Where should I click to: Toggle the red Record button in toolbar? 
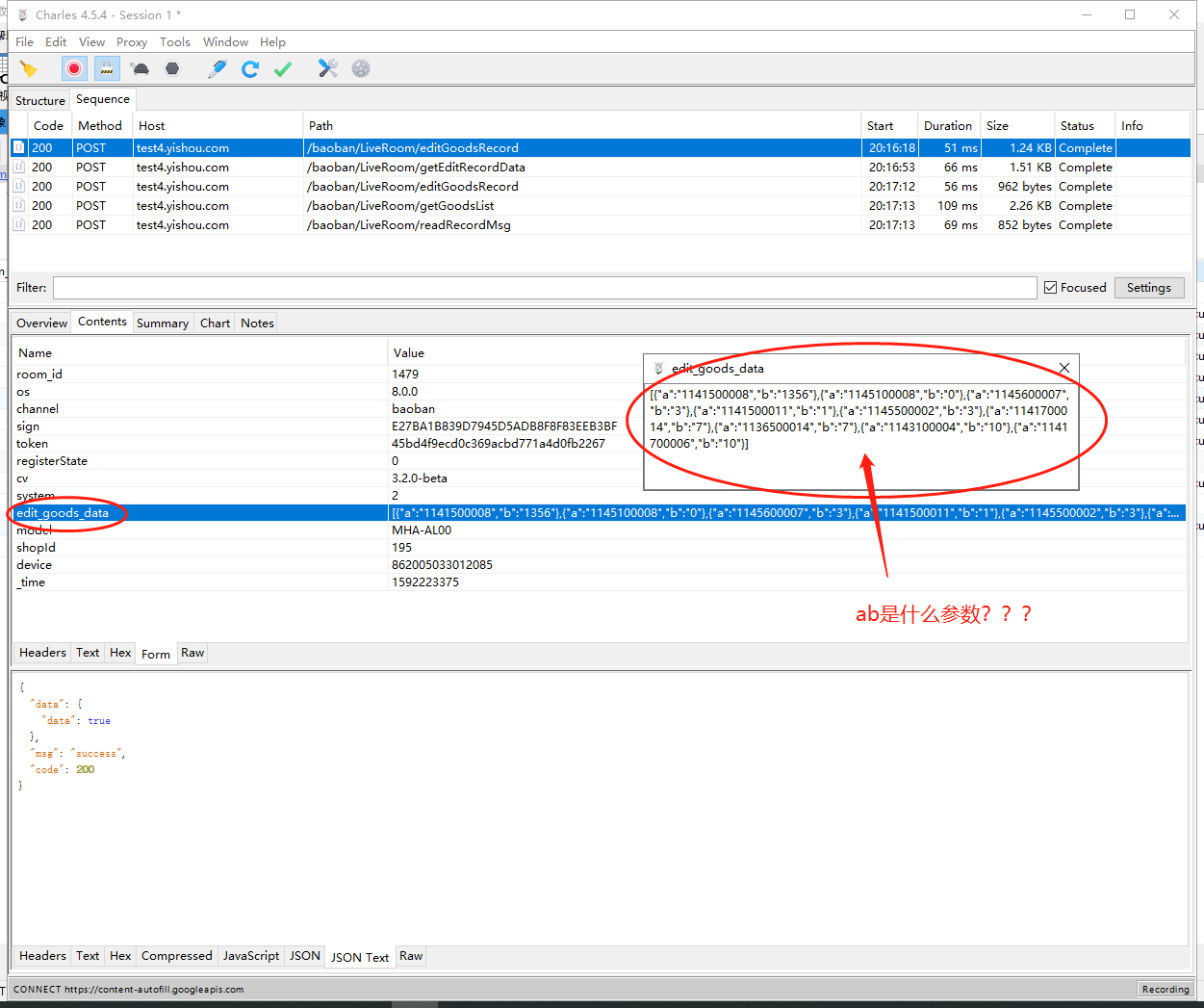74,68
